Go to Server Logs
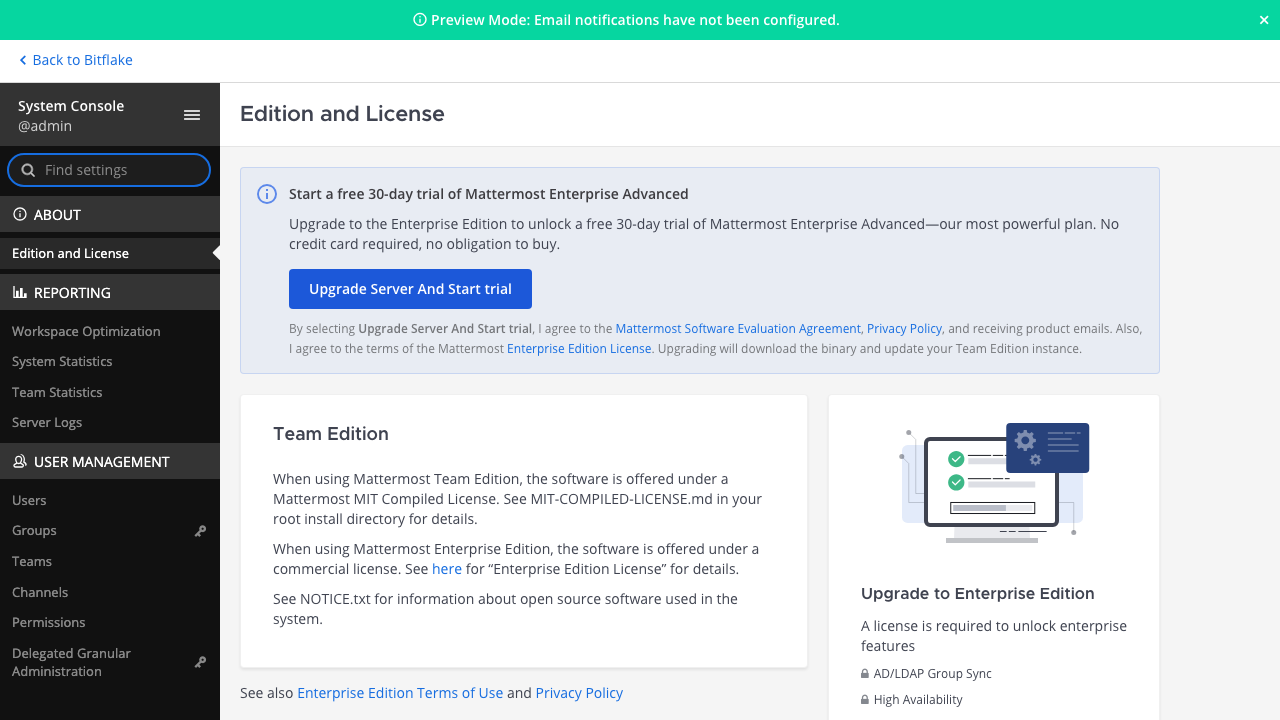This screenshot has width=1280, height=720. click(47, 422)
